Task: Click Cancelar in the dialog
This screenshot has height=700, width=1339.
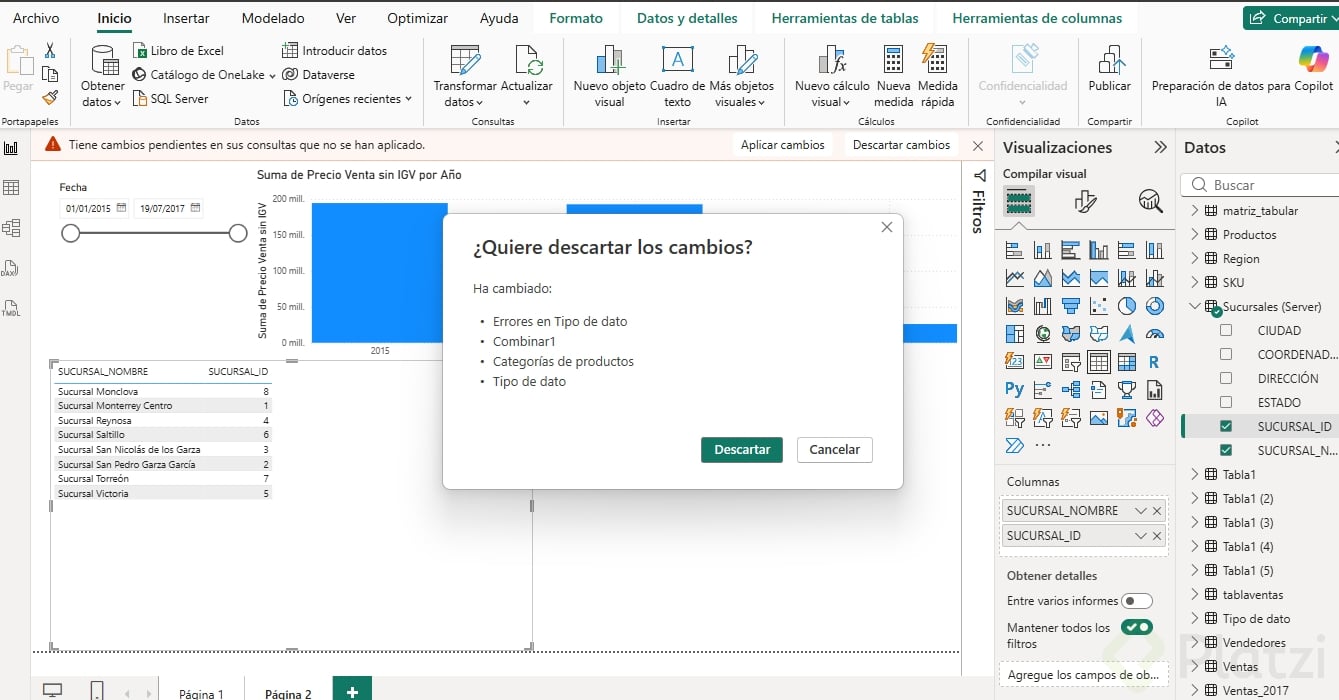Action: pyautogui.click(x=834, y=450)
